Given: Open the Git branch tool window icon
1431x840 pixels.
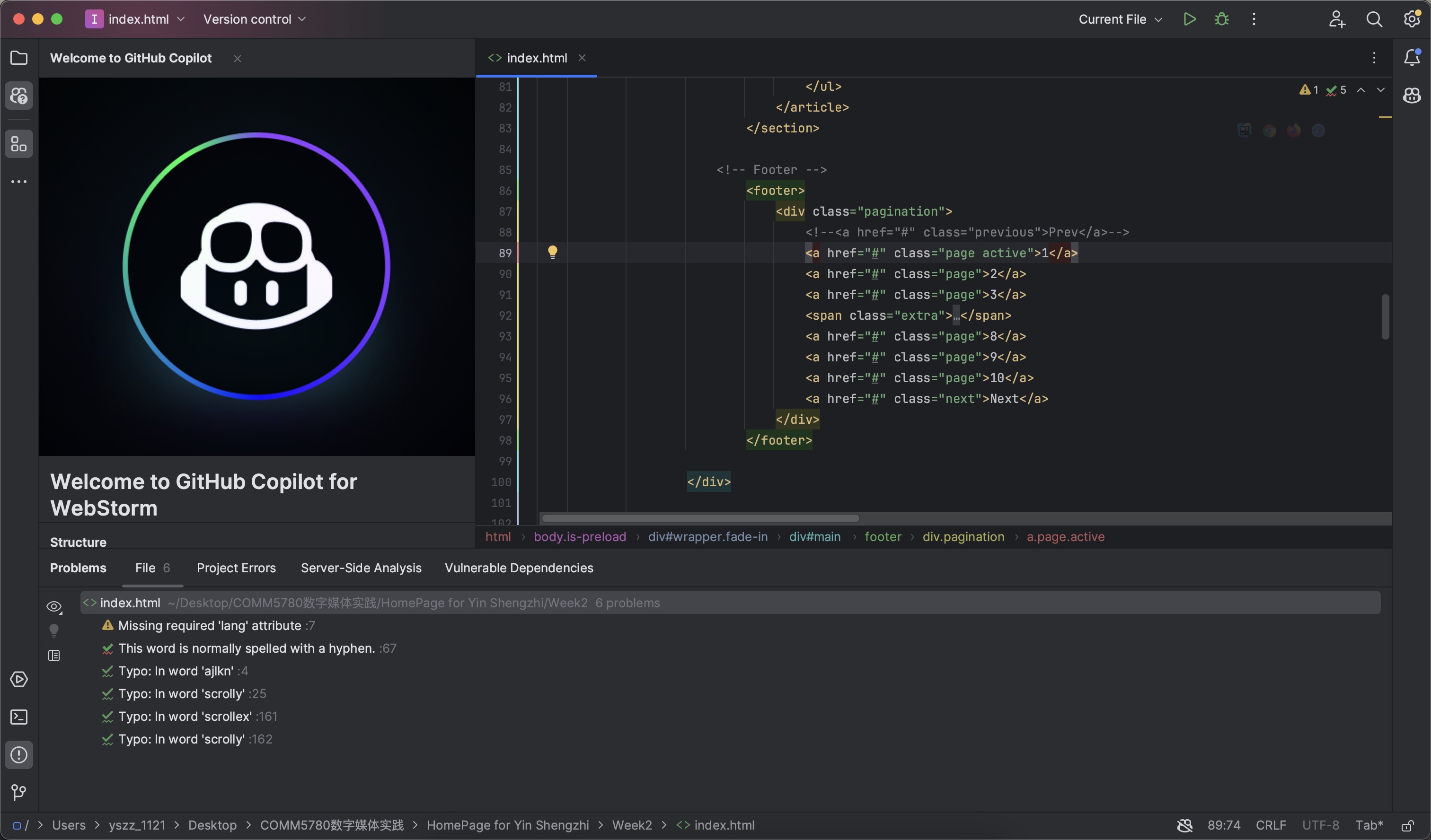Looking at the screenshot, I should click(x=19, y=792).
